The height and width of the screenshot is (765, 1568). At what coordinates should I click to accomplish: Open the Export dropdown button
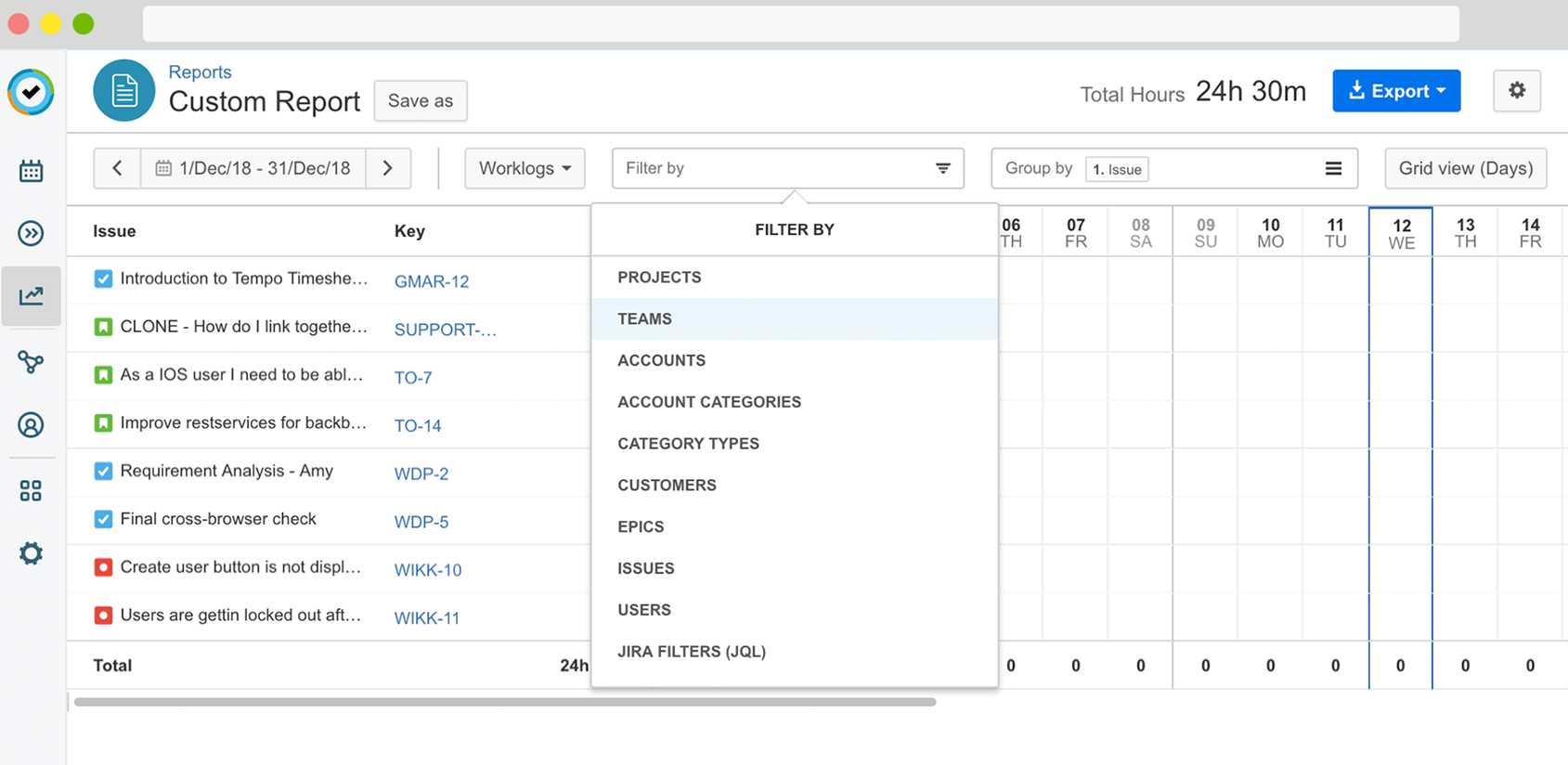tap(1396, 91)
